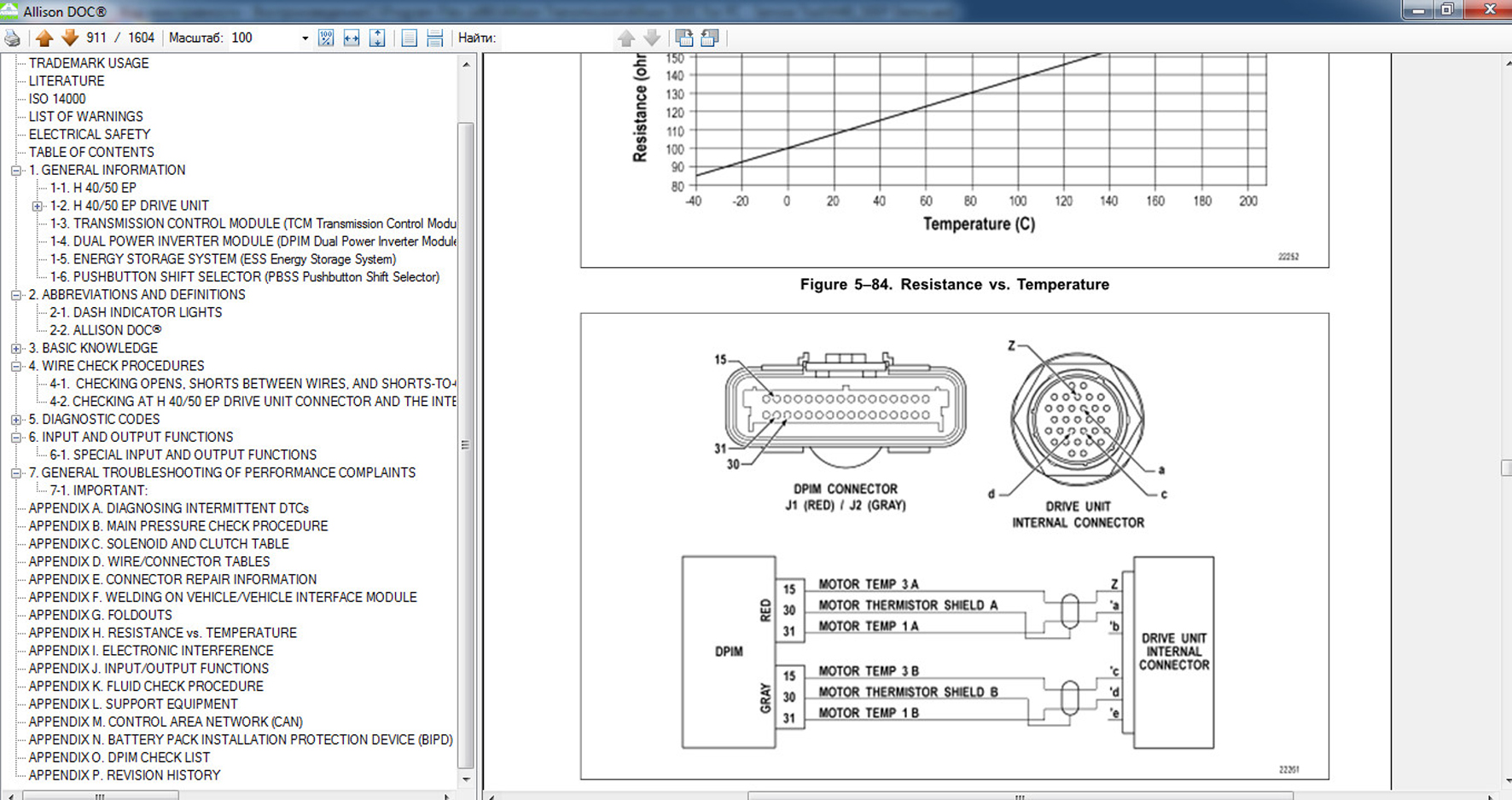The image size is (1512, 800).
Task: Click the page number field showing 911
Action: click(96, 38)
